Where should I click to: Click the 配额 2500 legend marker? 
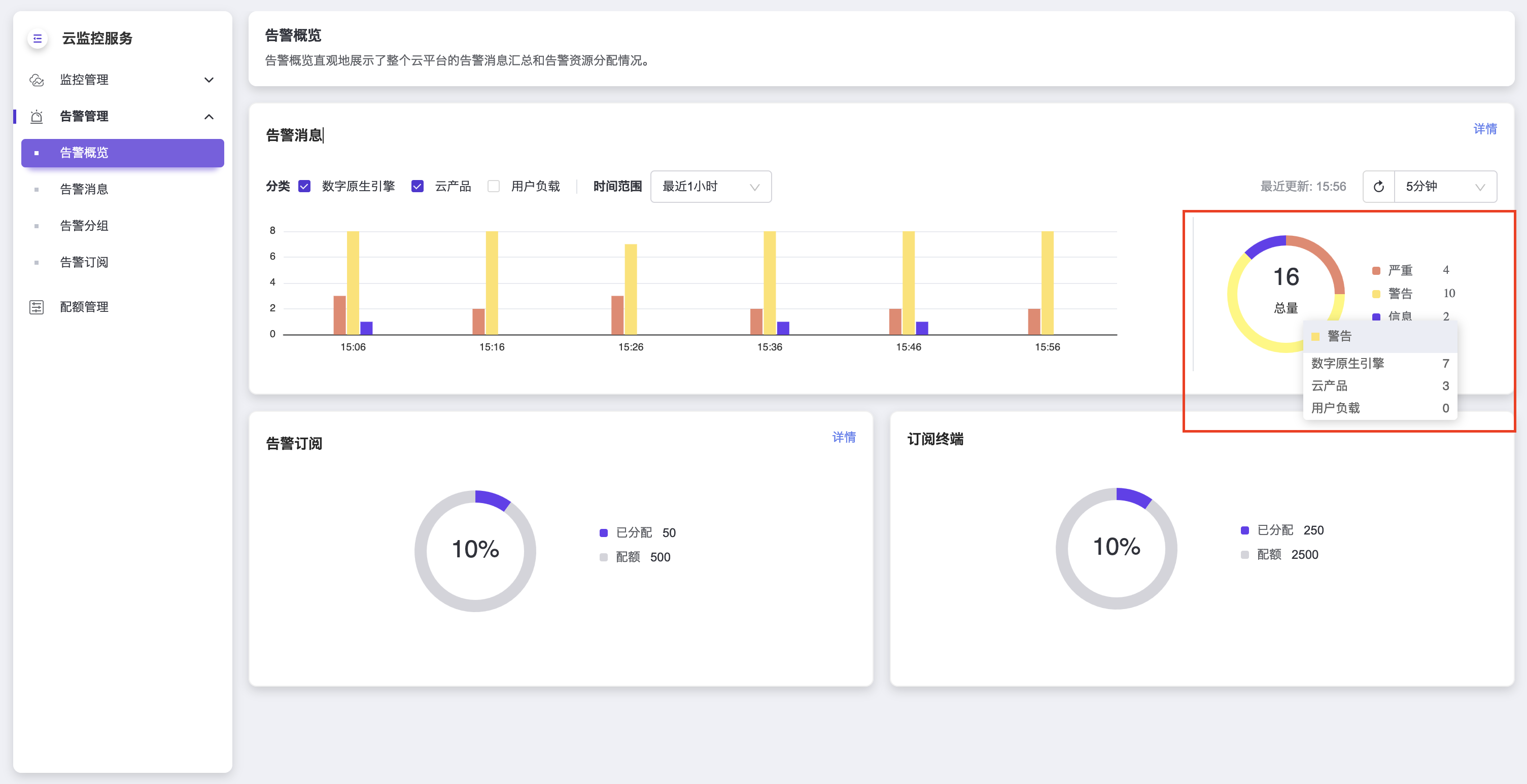1244,555
